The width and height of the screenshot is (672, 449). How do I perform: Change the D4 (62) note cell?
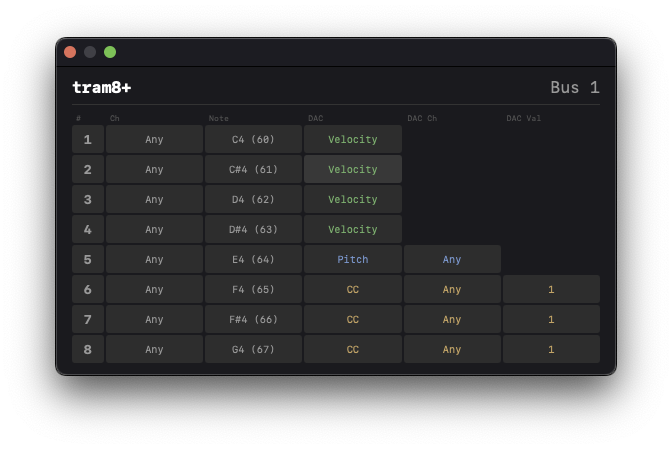tap(253, 199)
